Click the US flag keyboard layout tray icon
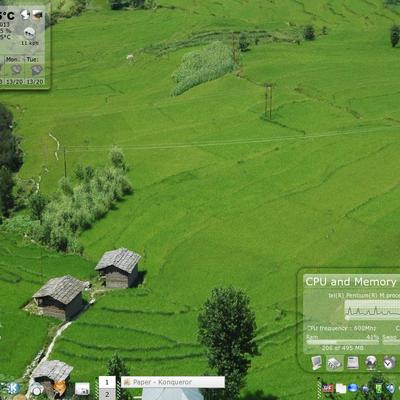This screenshot has height=400, width=400. [328, 388]
